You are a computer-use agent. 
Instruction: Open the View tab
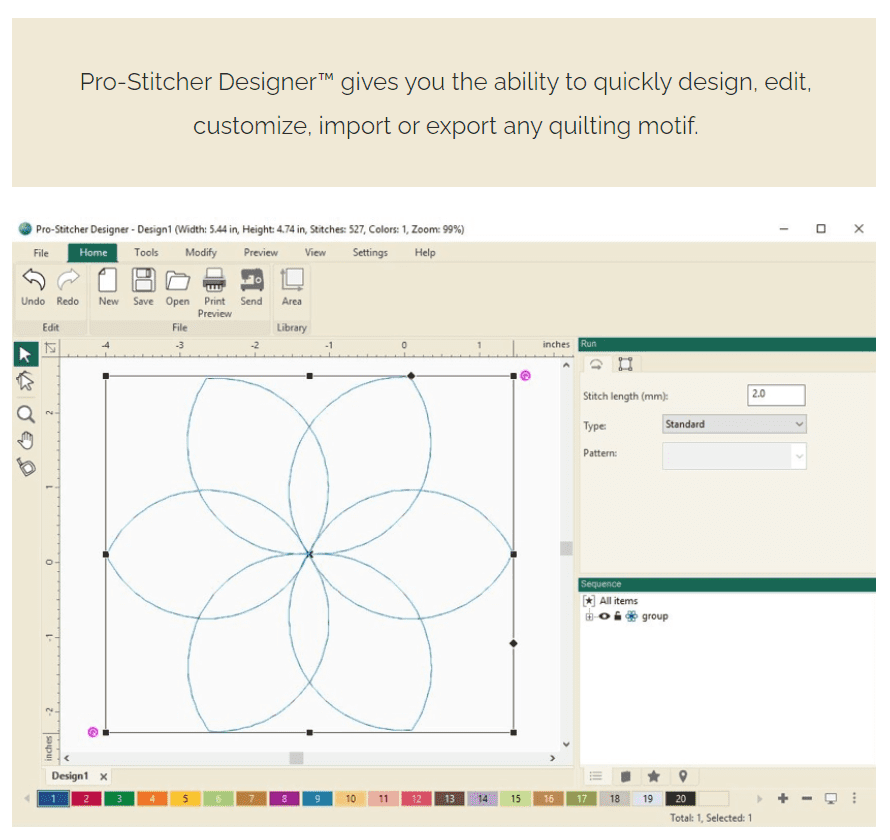[315, 253]
